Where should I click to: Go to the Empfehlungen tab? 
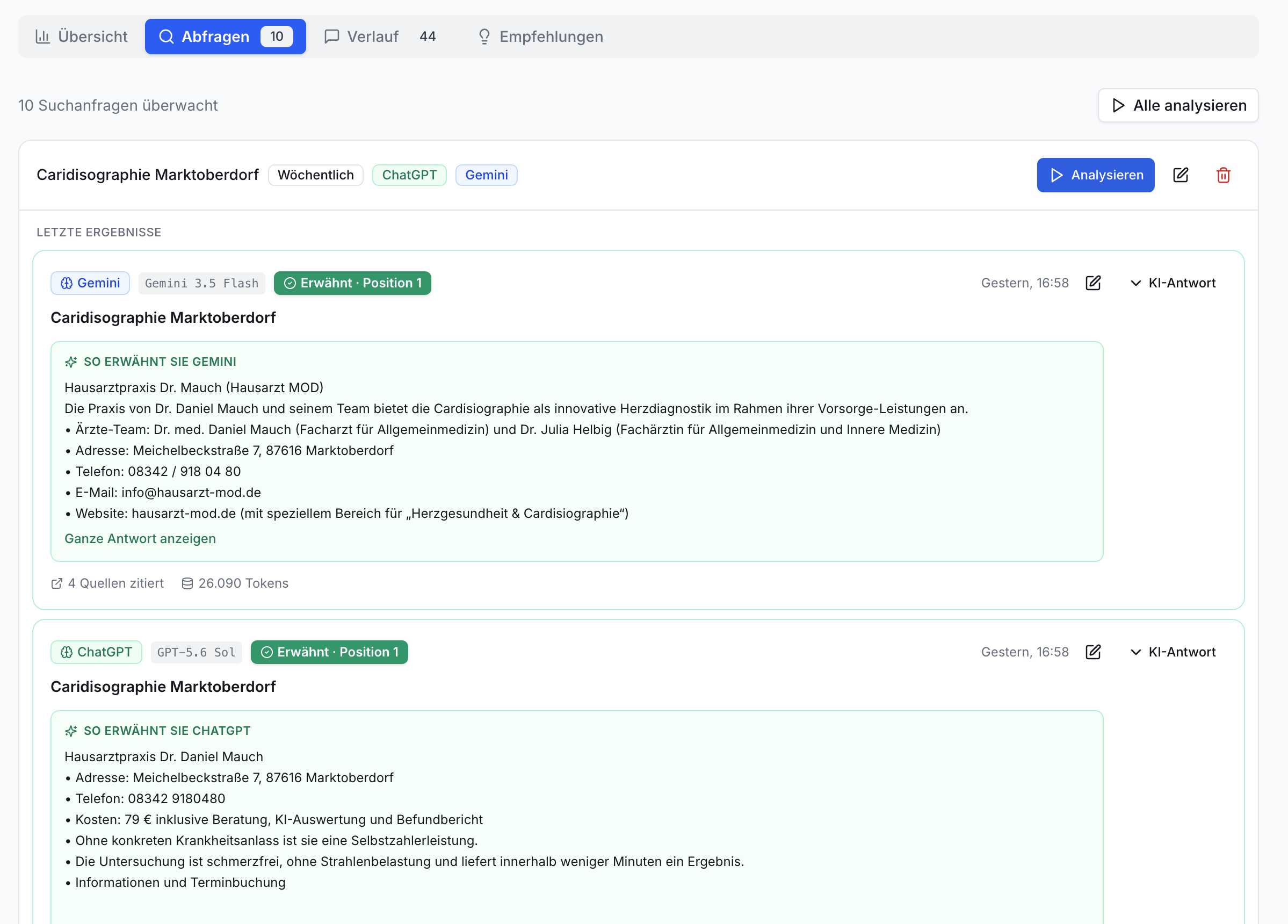[540, 37]
